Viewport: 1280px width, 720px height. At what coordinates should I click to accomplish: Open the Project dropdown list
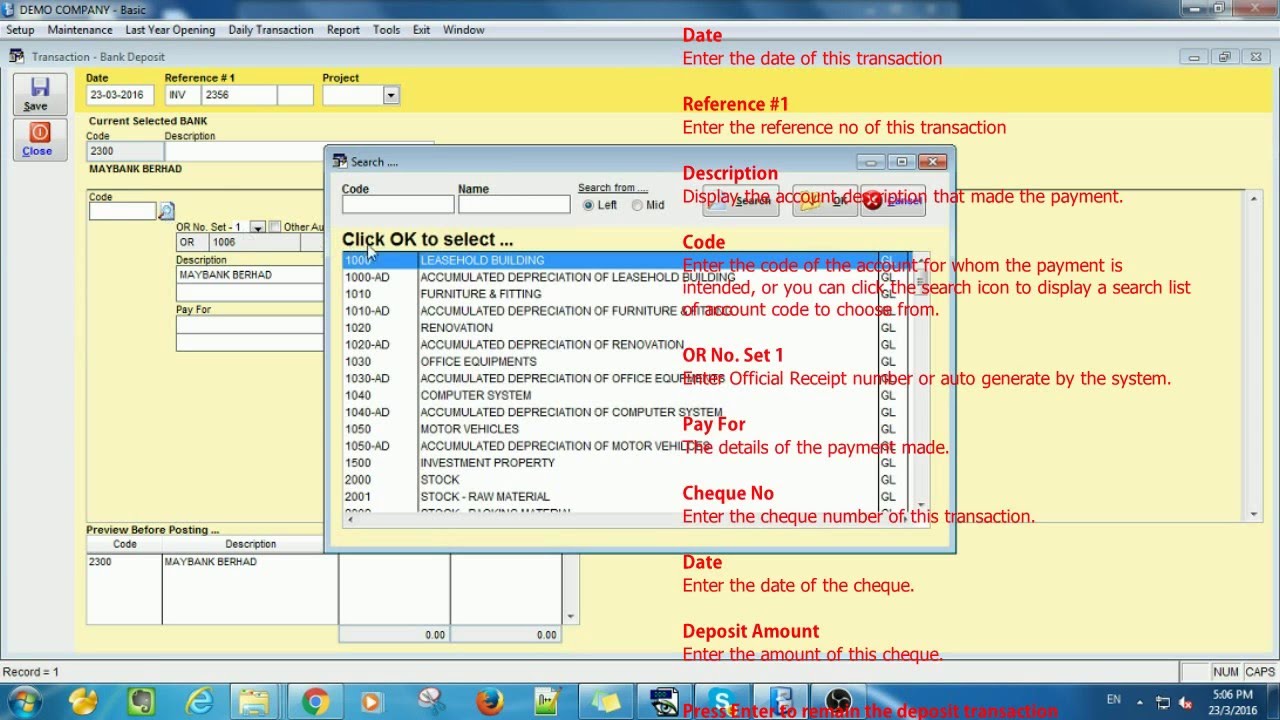(x=391, y=95)
